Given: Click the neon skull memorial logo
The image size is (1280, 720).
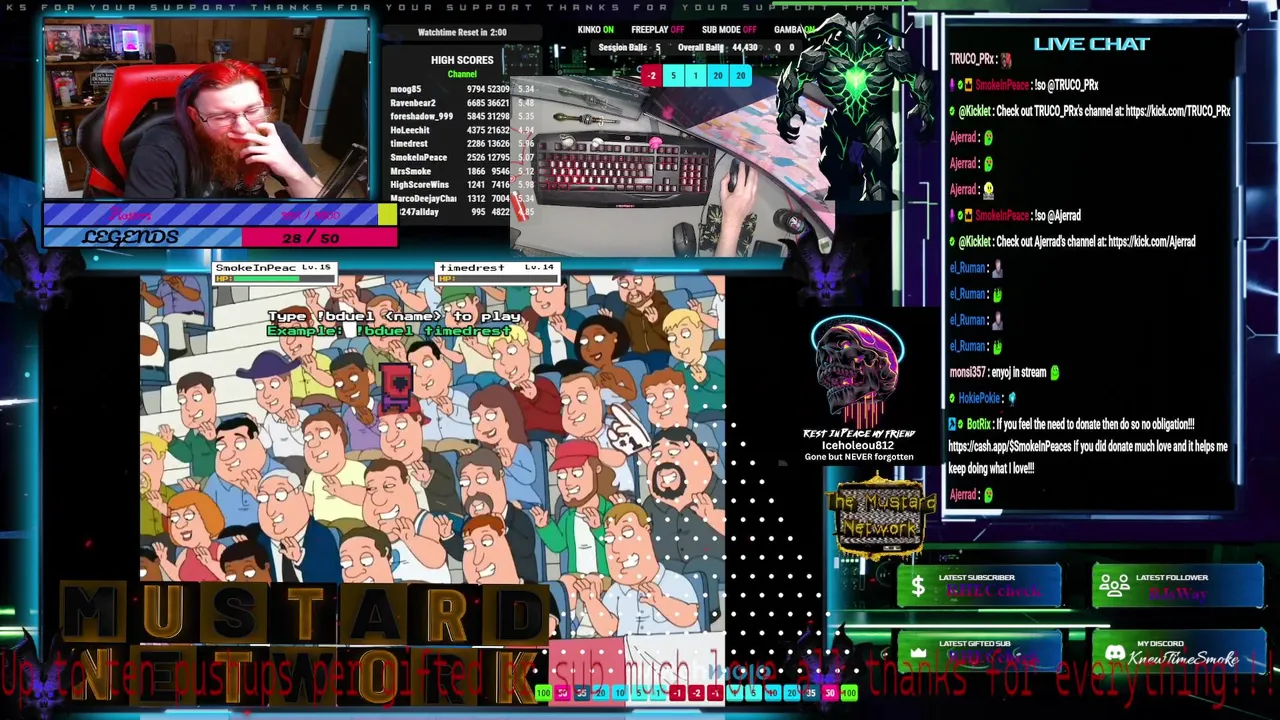Looking at the screenshot, I should pos(857,370).
